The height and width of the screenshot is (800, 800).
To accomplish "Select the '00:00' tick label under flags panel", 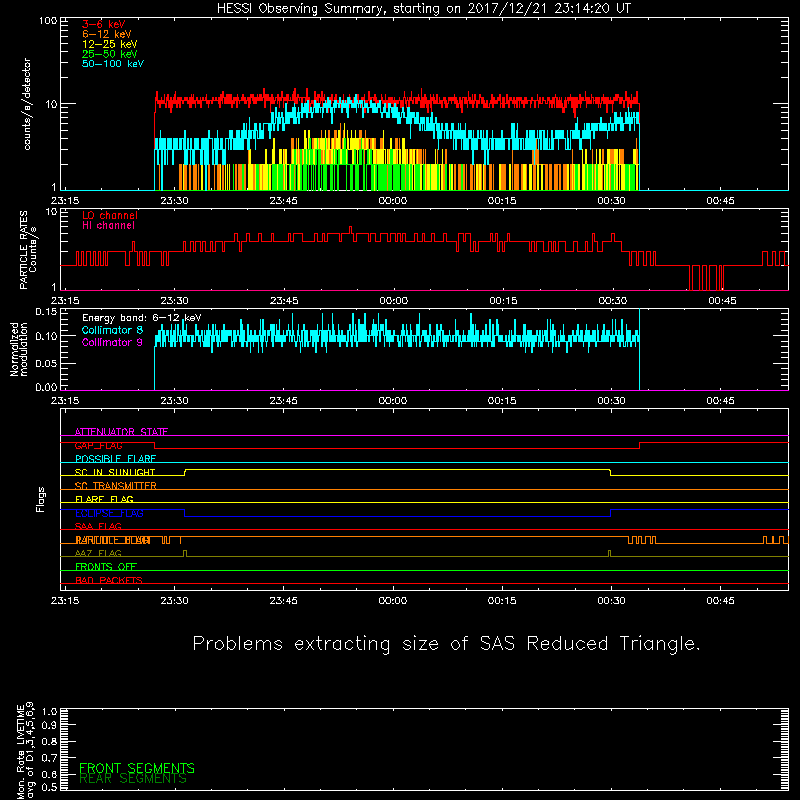I will point(393,601).
